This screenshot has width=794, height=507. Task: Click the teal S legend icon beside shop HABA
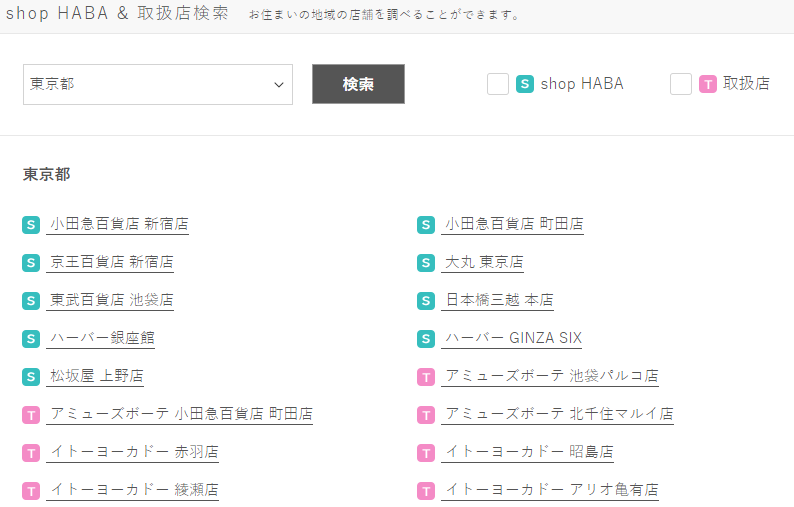(x=525, y=84)
